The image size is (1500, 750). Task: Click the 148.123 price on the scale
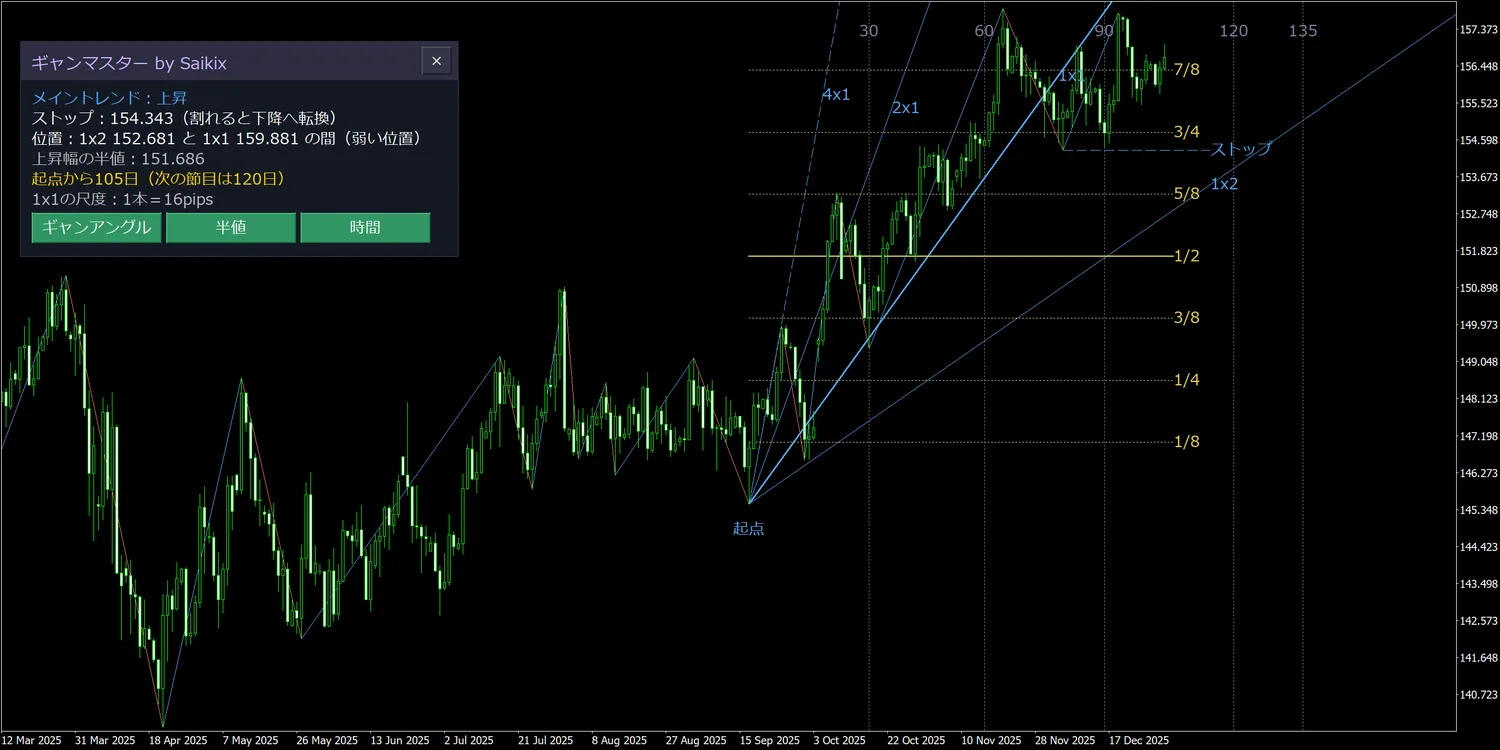(x=1479, y=400)
